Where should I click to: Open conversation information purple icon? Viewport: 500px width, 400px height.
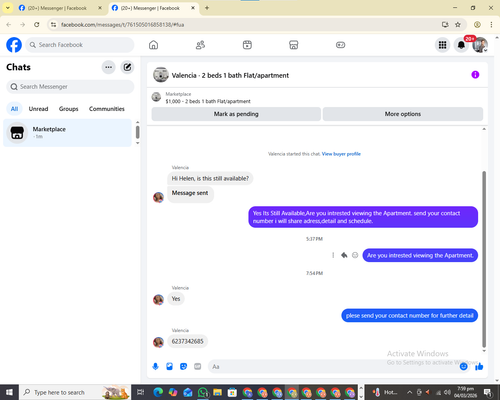click(475, 75)
